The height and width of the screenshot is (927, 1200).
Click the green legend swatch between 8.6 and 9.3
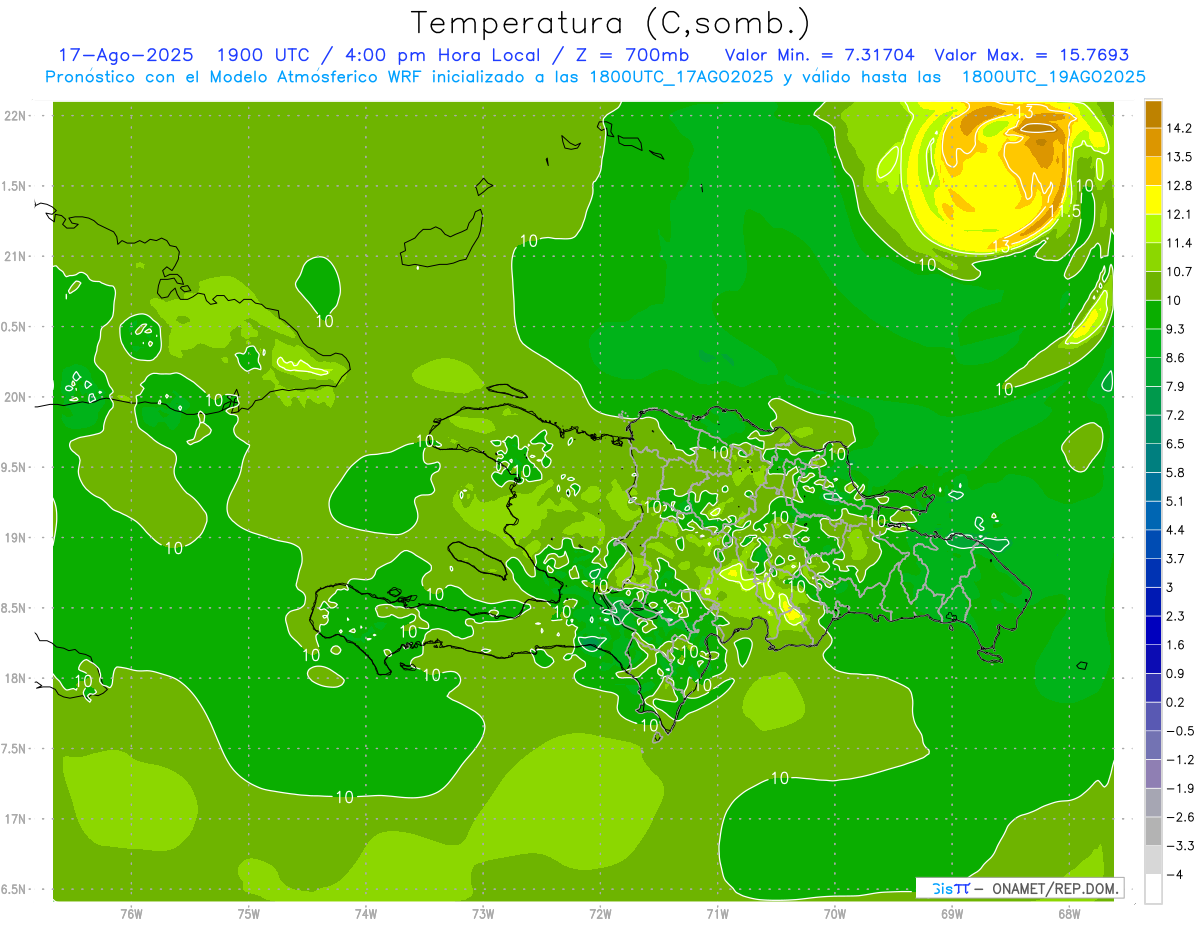[x=1153, y=343]
